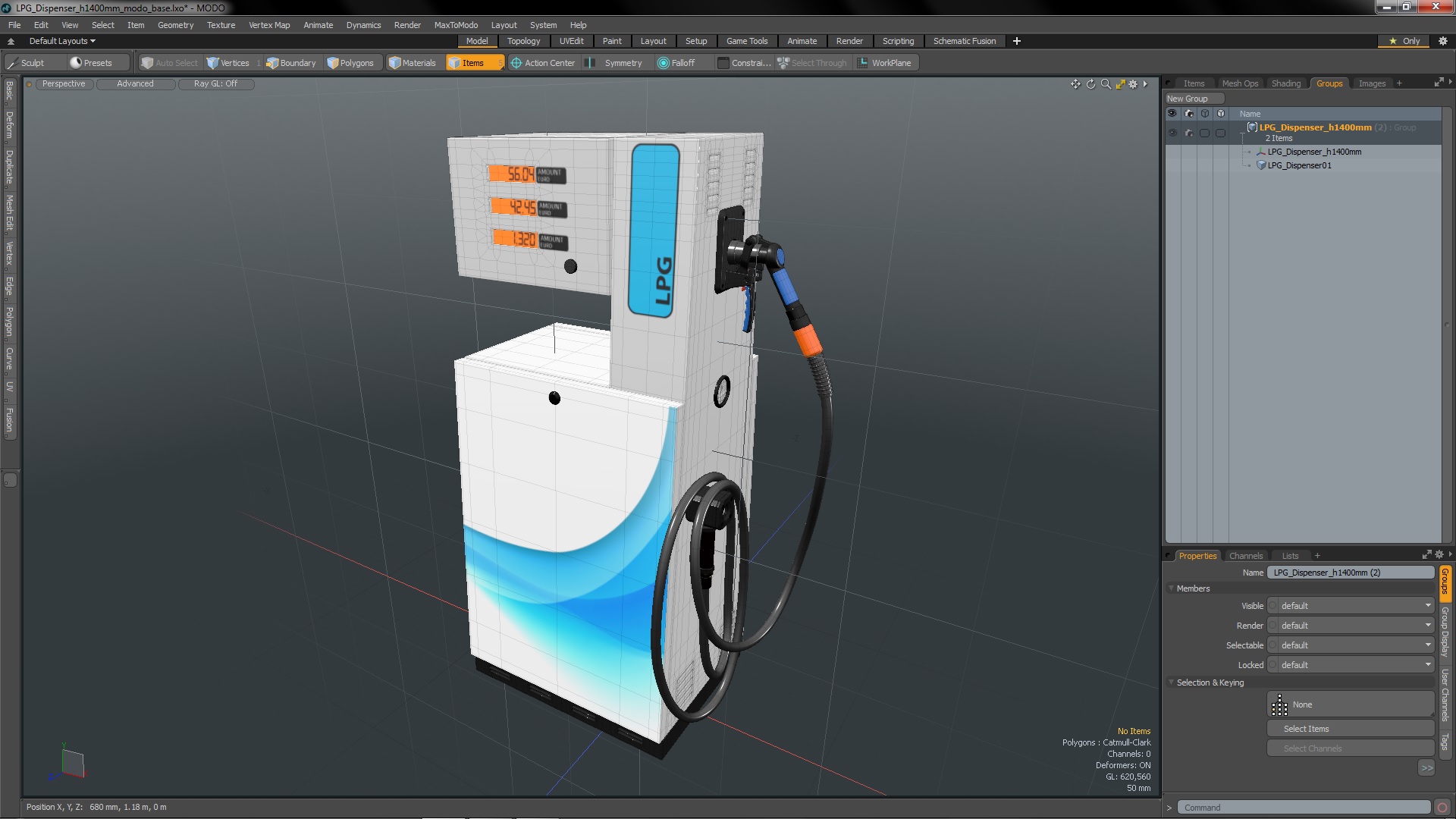Toggle locked box for LPG_Dispenser_h1400mm group
Viewport: 1456px width, 819px height.
pyautogui.click(x=1220, y=133)
